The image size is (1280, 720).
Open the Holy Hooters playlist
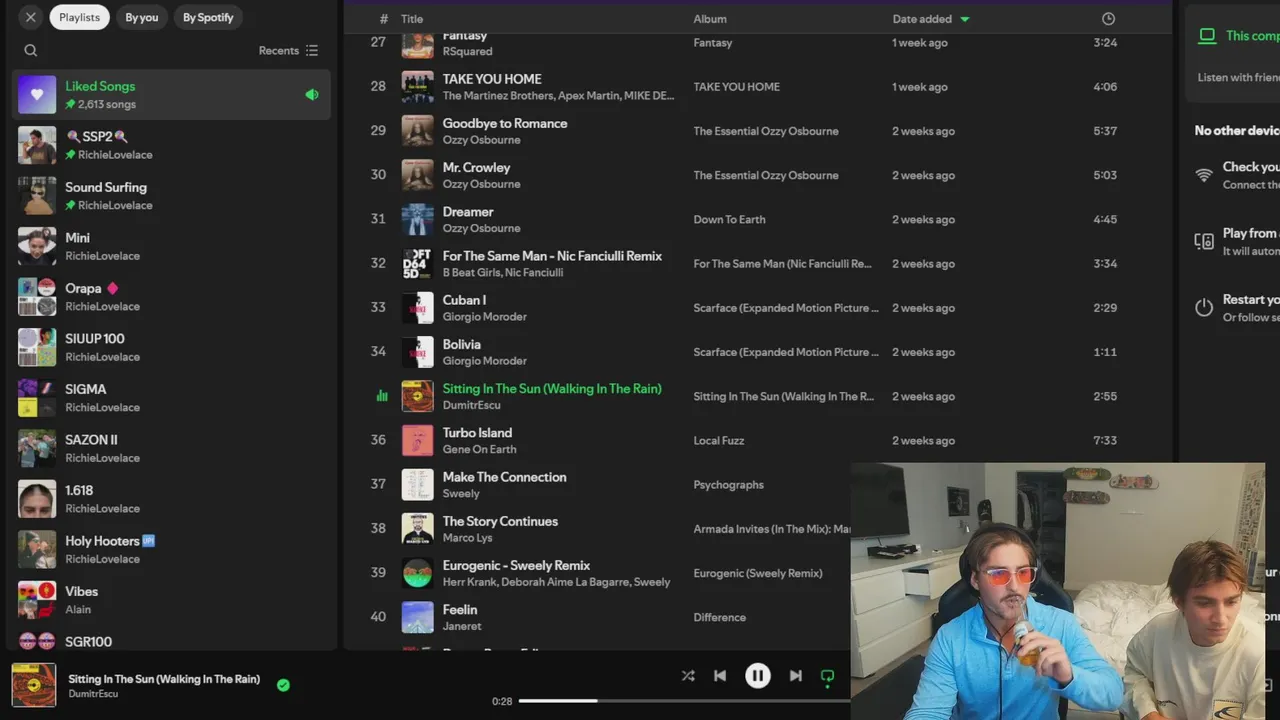point(171,549)
